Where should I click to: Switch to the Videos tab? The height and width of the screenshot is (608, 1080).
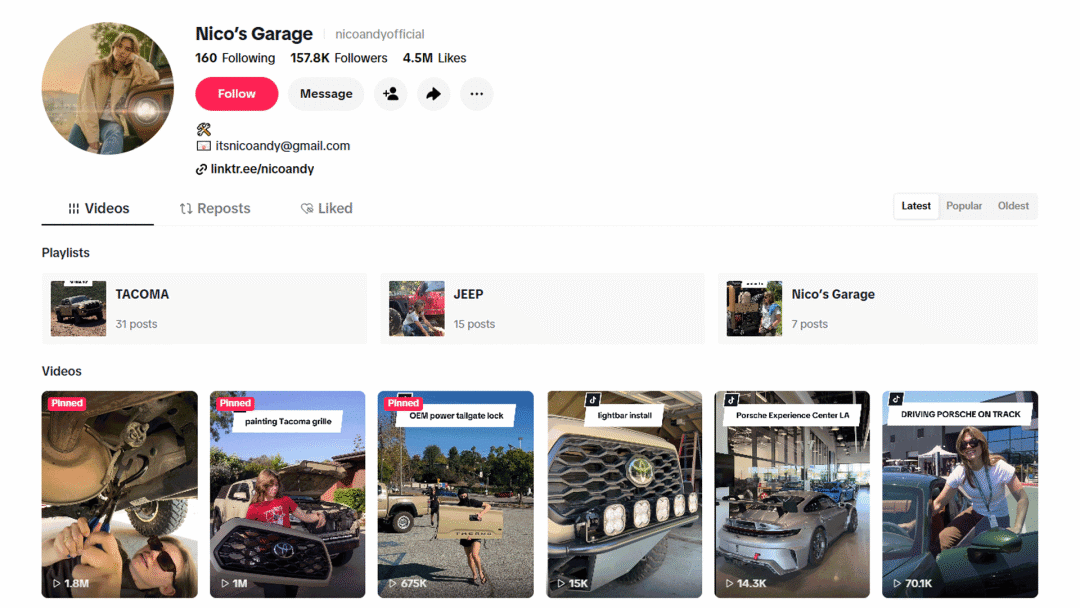pos(98,209)
